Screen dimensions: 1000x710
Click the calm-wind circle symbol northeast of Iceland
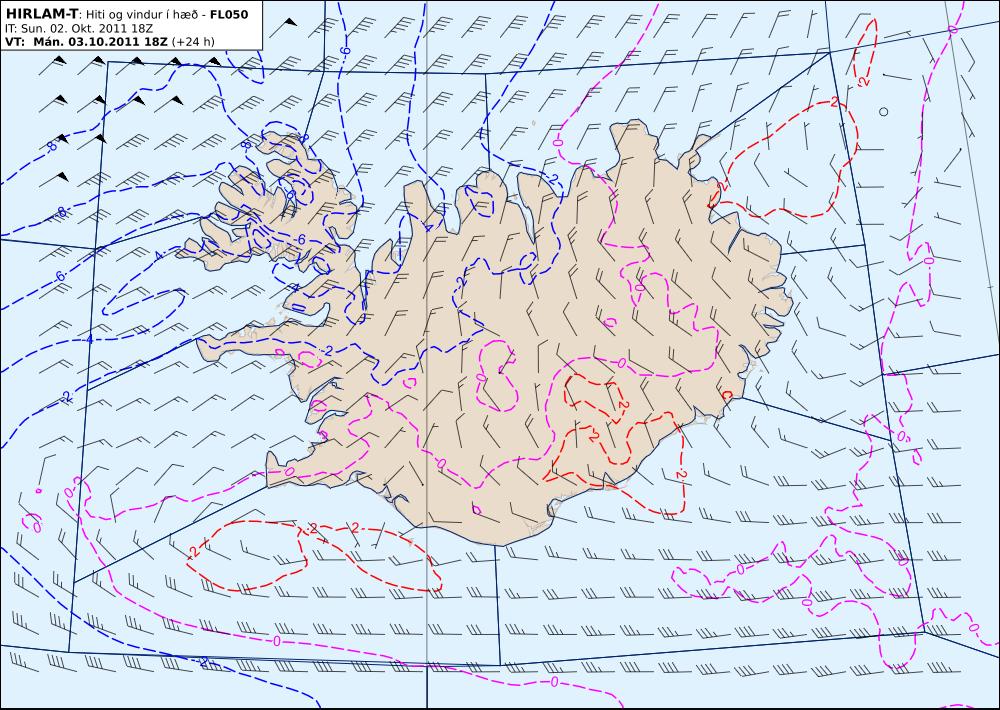(x=883, y=112)
